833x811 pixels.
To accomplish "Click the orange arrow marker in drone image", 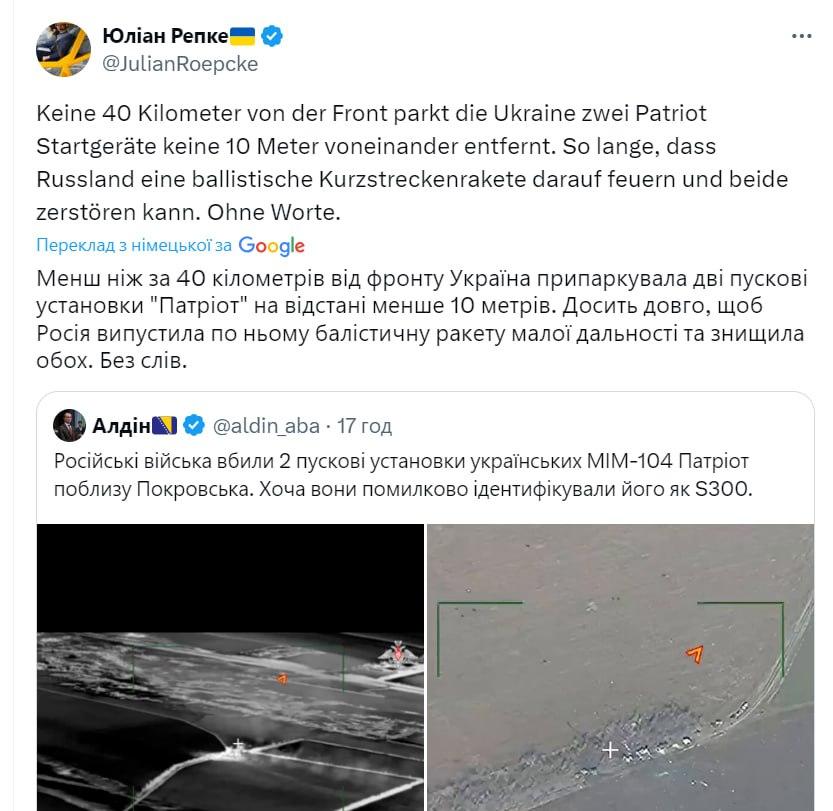I will point(695,654).
